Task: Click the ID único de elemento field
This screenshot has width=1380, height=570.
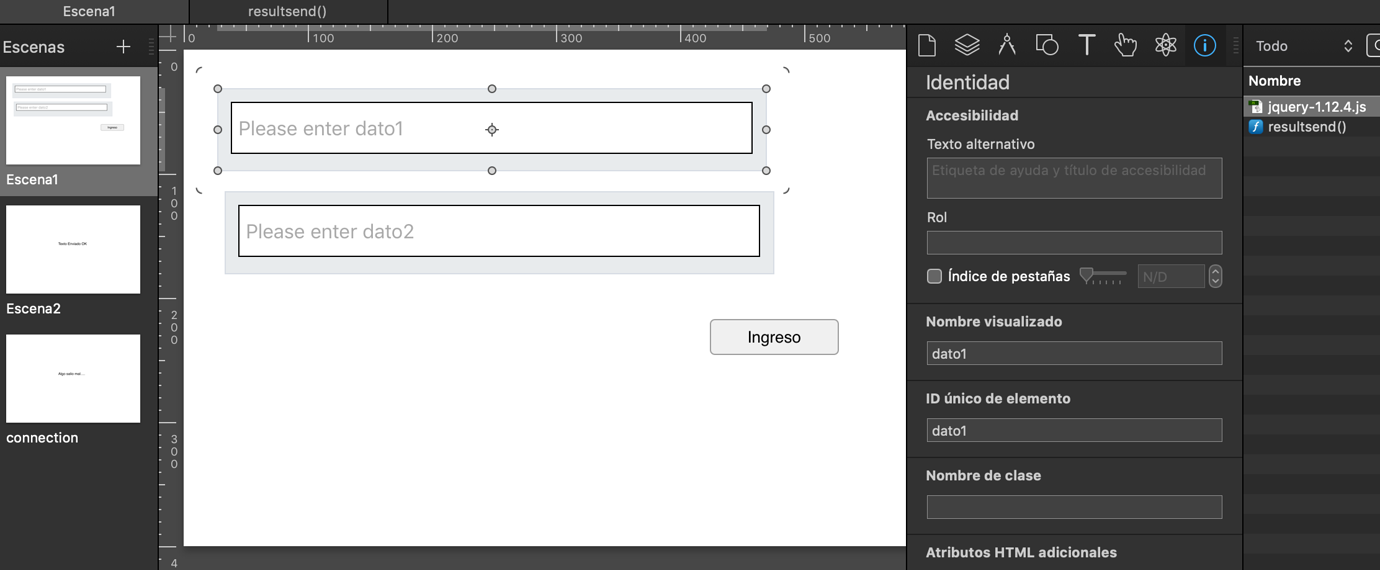Action: (1074, 430)
